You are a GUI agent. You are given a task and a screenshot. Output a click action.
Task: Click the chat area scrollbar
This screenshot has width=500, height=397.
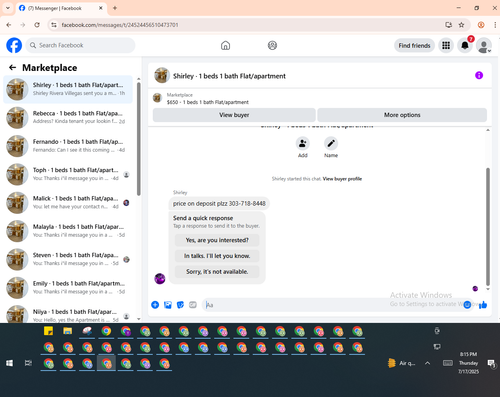[x=488, y=227]
